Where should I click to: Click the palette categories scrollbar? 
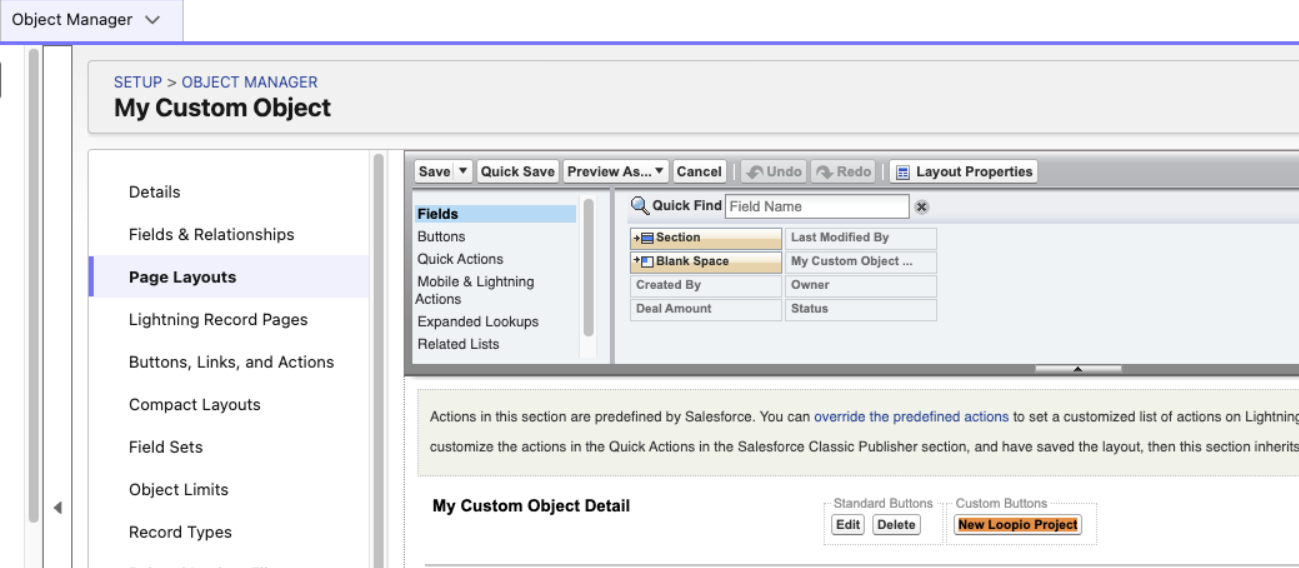coord(588,267)
